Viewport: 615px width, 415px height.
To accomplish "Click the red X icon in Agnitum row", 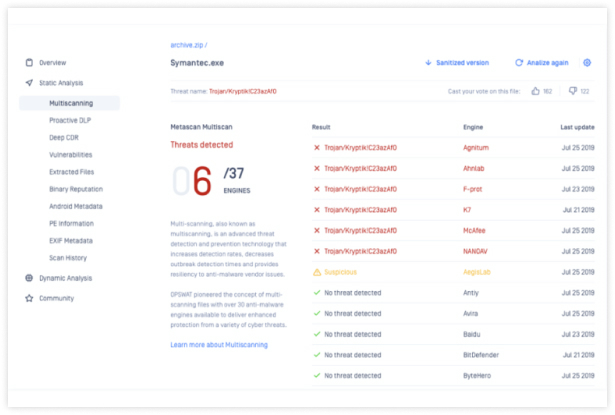I will (x=317, y=147).
